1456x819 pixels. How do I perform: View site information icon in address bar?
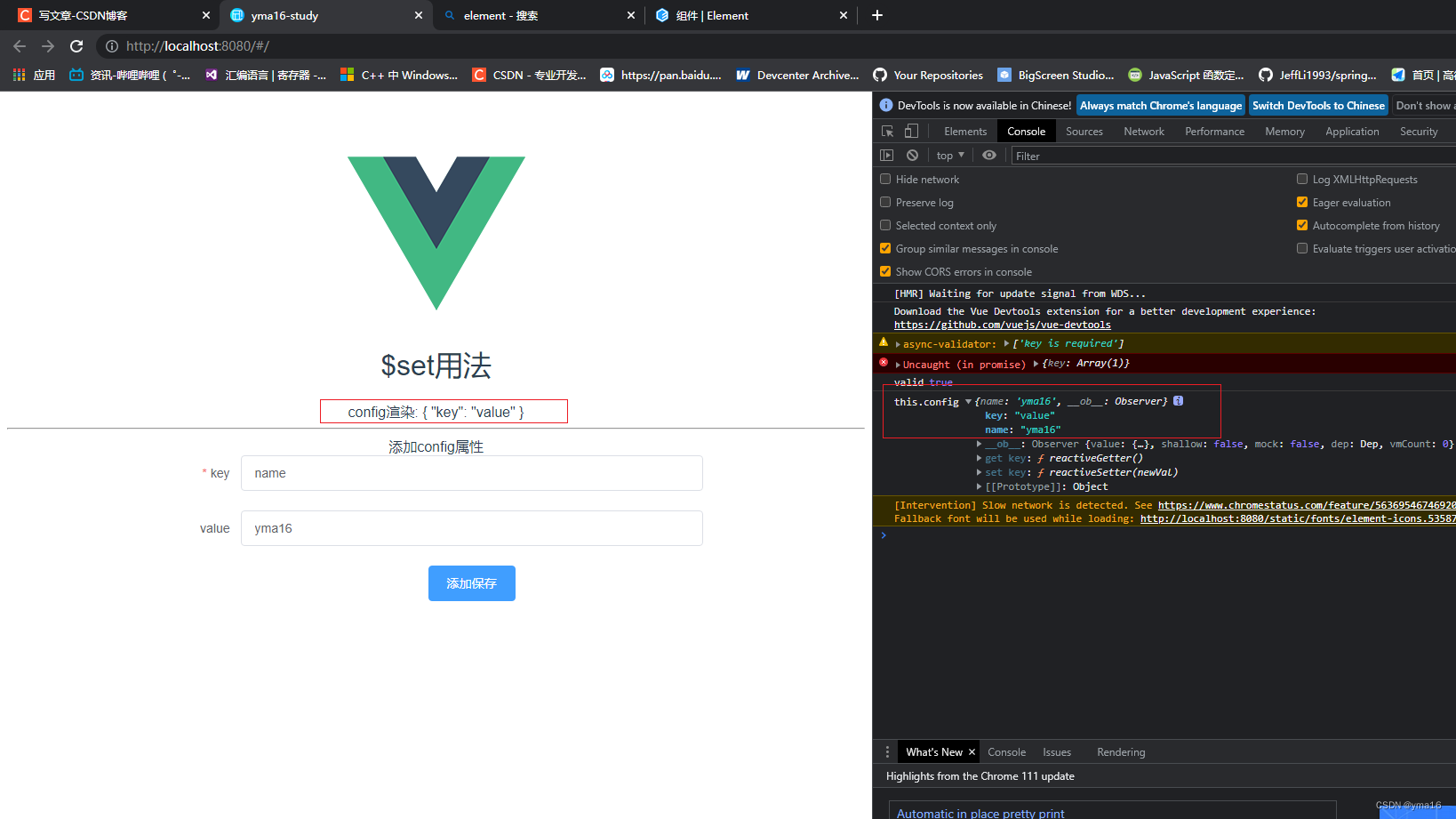pyautogui.click(x=112, y=46)
